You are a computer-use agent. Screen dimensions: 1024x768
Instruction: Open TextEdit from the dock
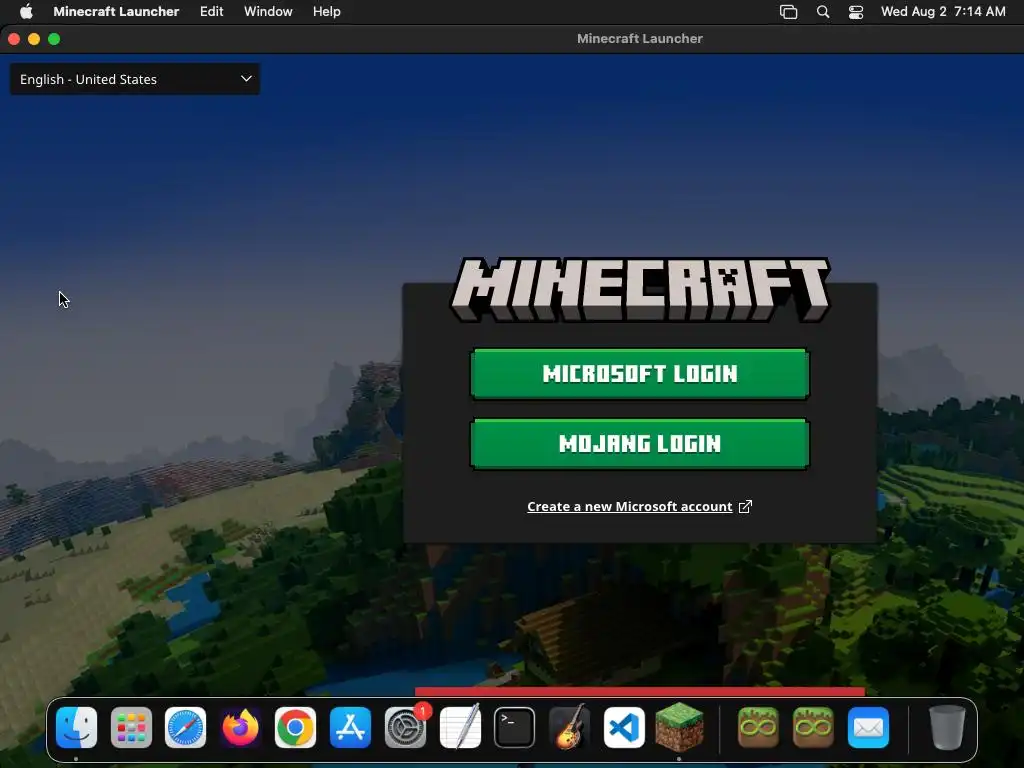point(460,728)
